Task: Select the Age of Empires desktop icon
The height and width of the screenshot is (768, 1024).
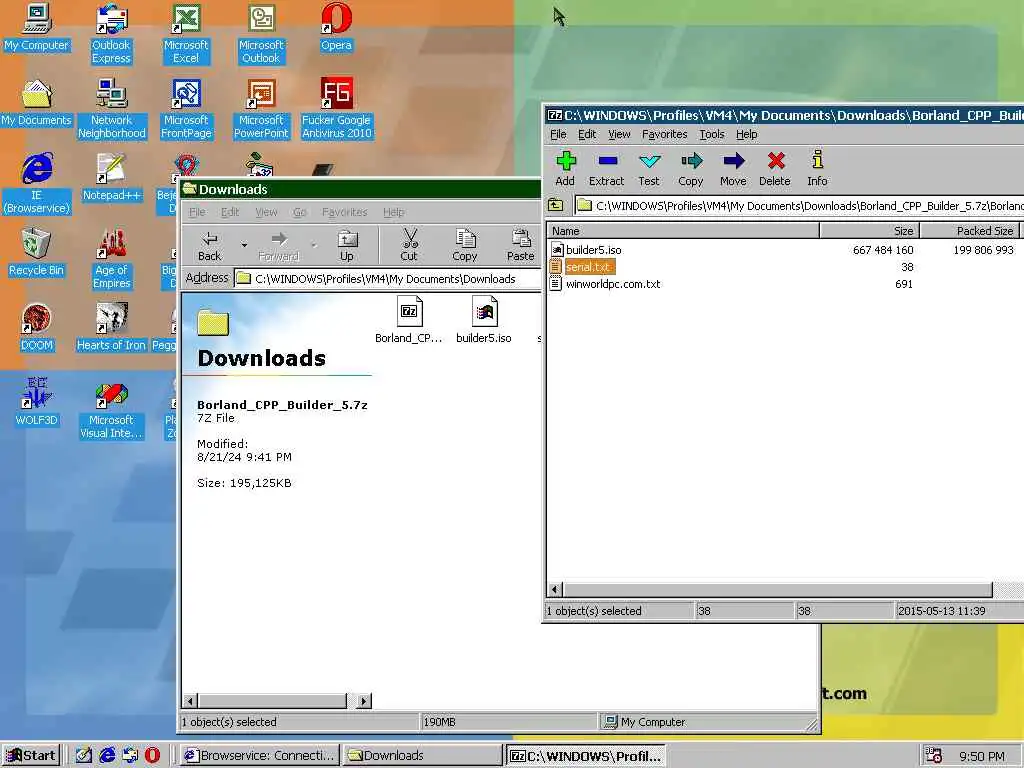Action: click(111, 259)
